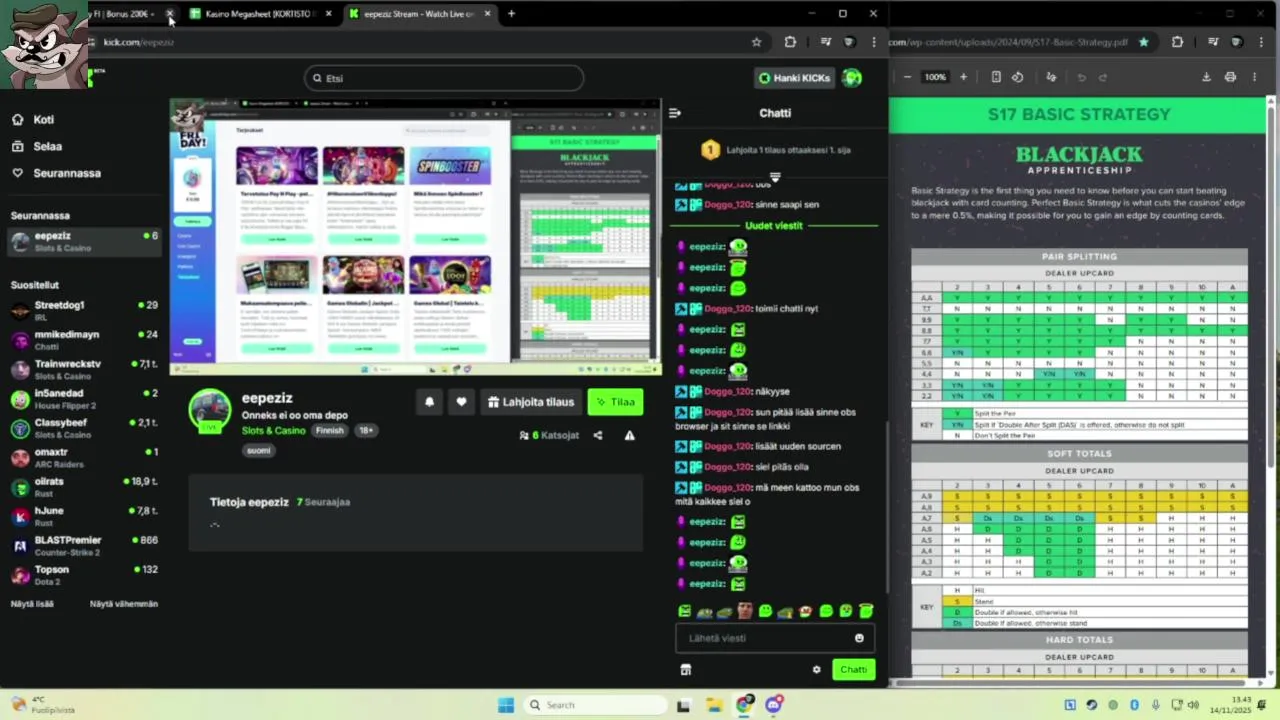Click the green Chatti send button

[854, 670]
